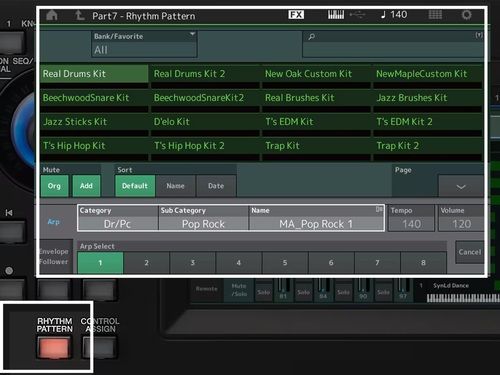The height and width of the screenshot is (375, 500).
Task: Click the Tempo 140 field
Action: 411,218
